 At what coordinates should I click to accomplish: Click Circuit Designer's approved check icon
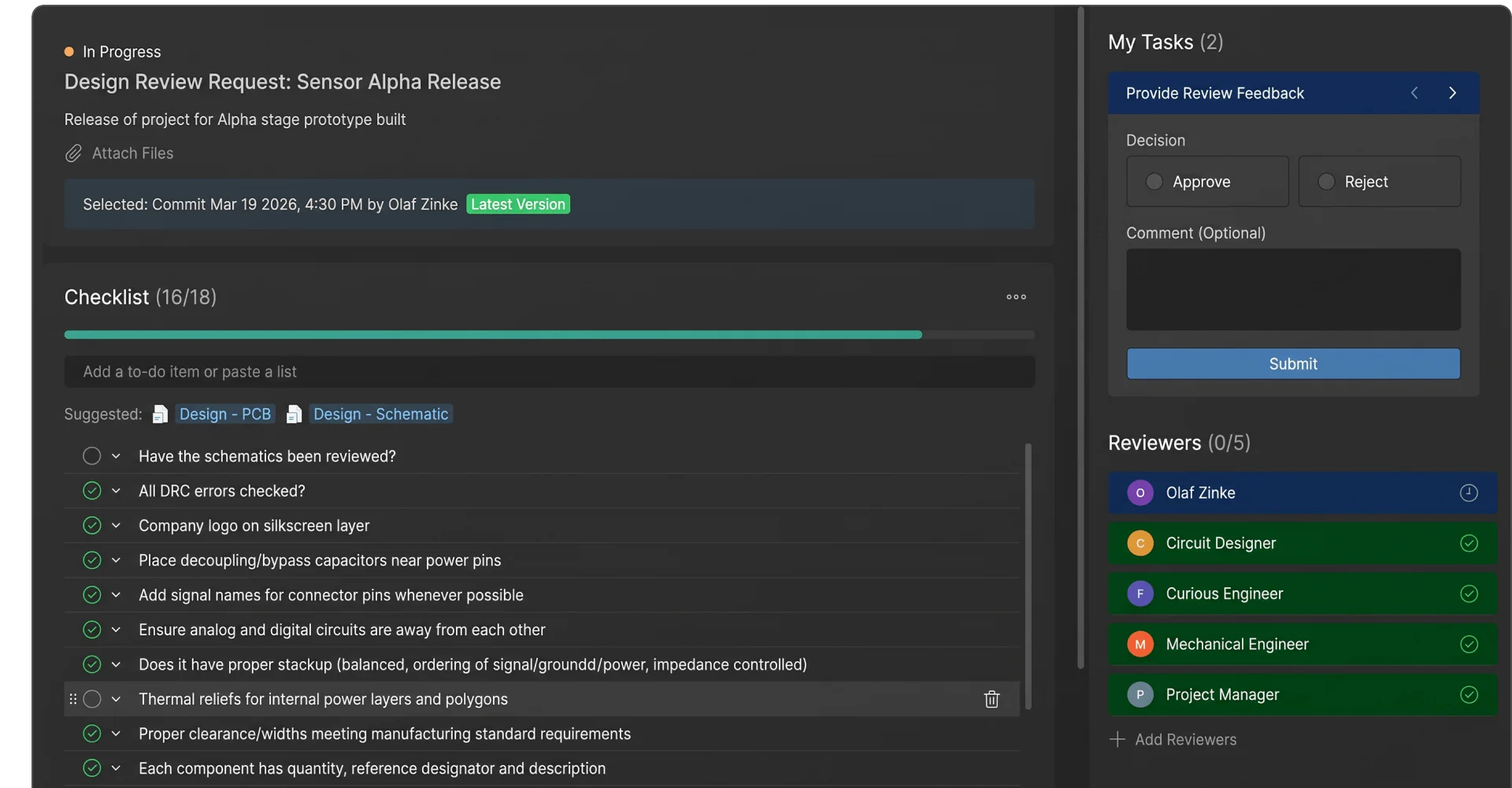click(1469, 544)
